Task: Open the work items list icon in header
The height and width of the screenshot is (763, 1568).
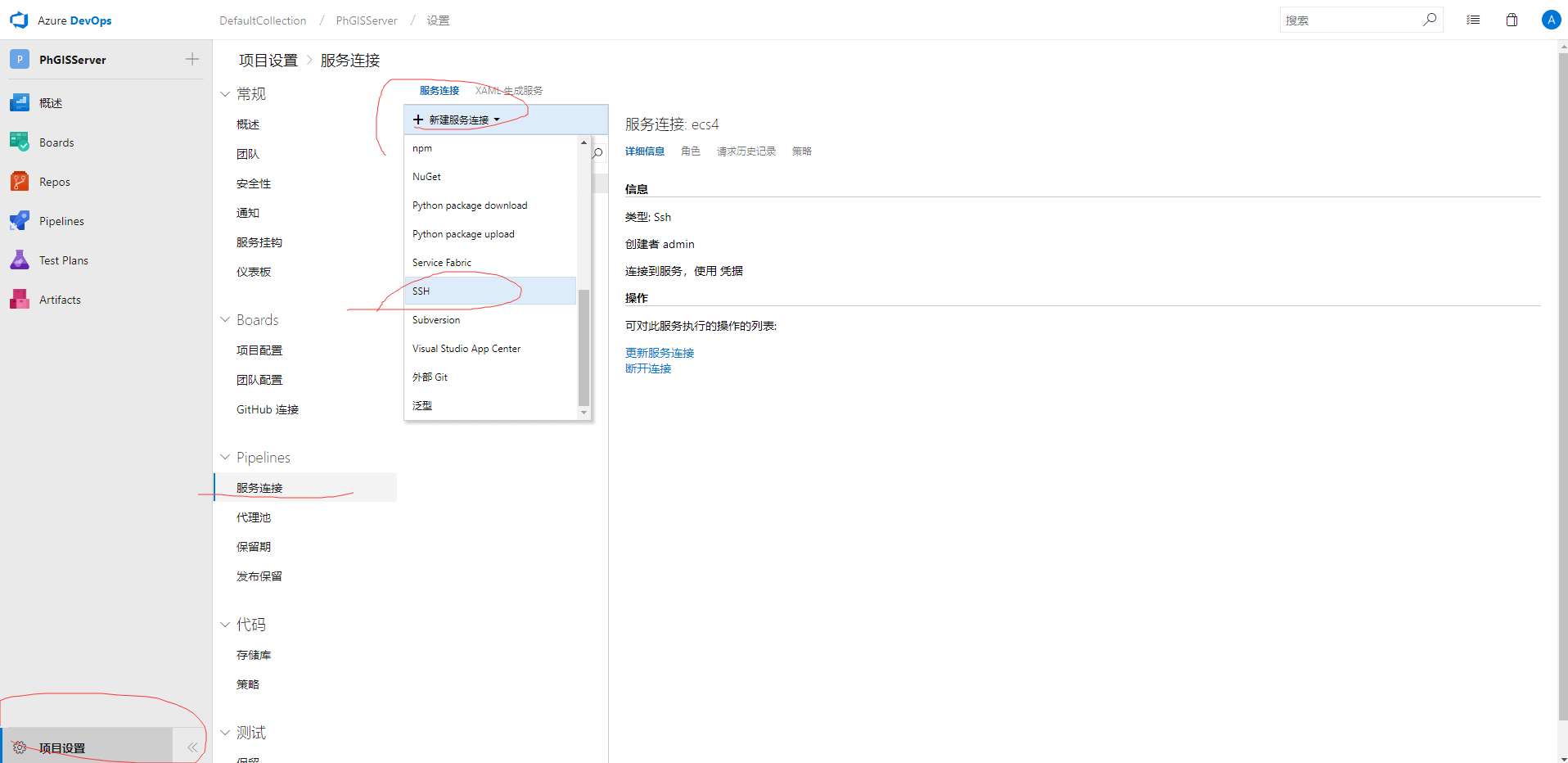Action: coord(1473,20)
